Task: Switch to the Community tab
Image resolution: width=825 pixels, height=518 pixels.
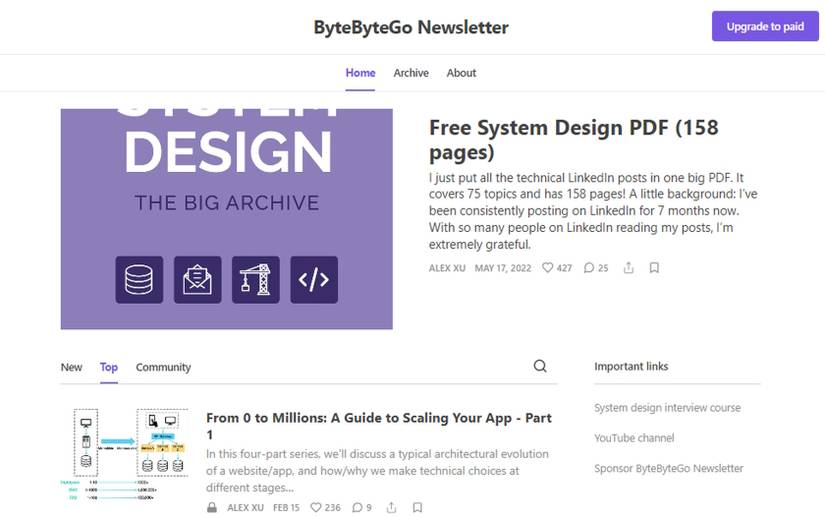Action: [x=163, y=367]
